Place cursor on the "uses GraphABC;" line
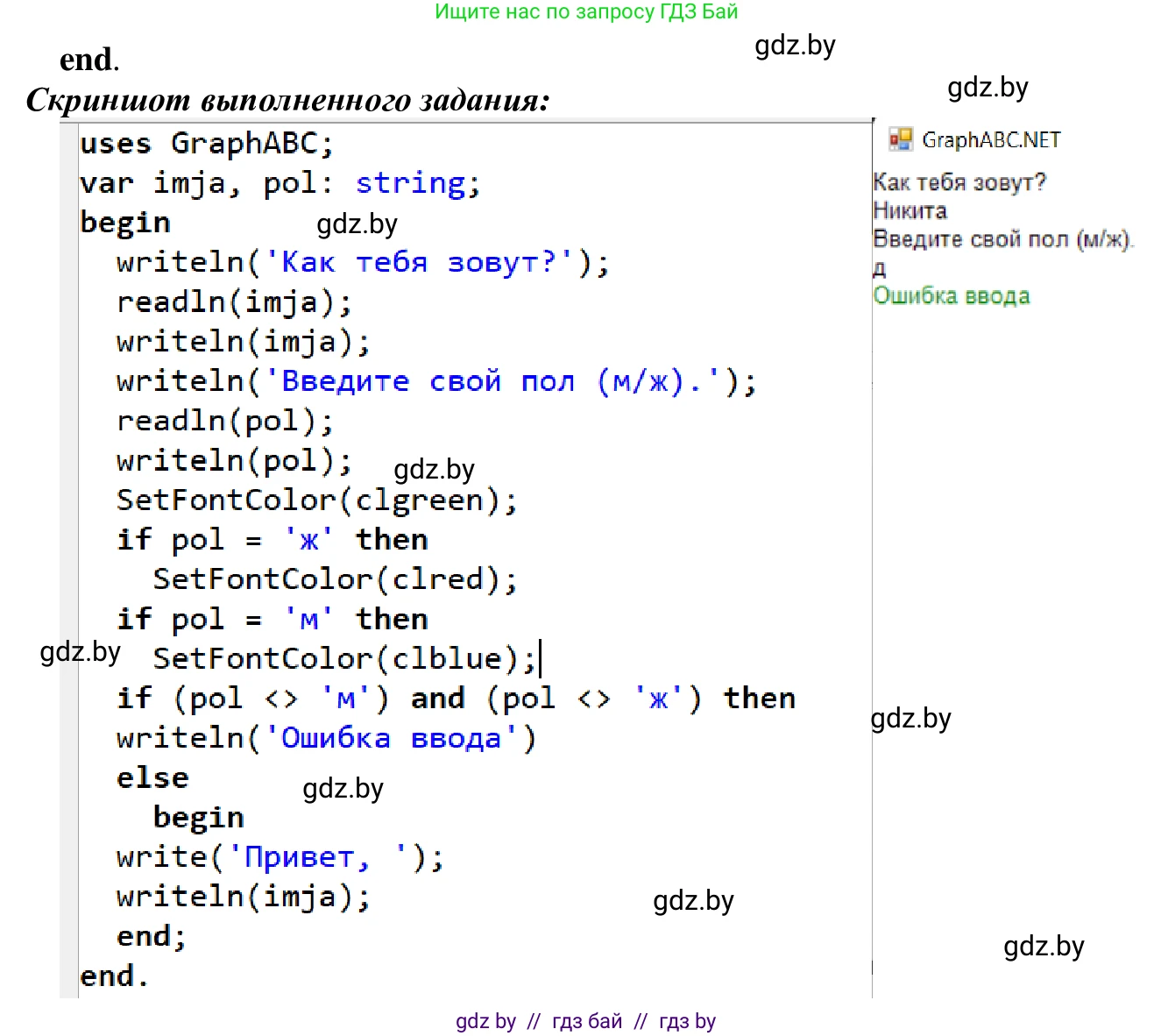The height and width of the screenshot is (1036, 1175). pyautogui.click(x=207, y=144)
